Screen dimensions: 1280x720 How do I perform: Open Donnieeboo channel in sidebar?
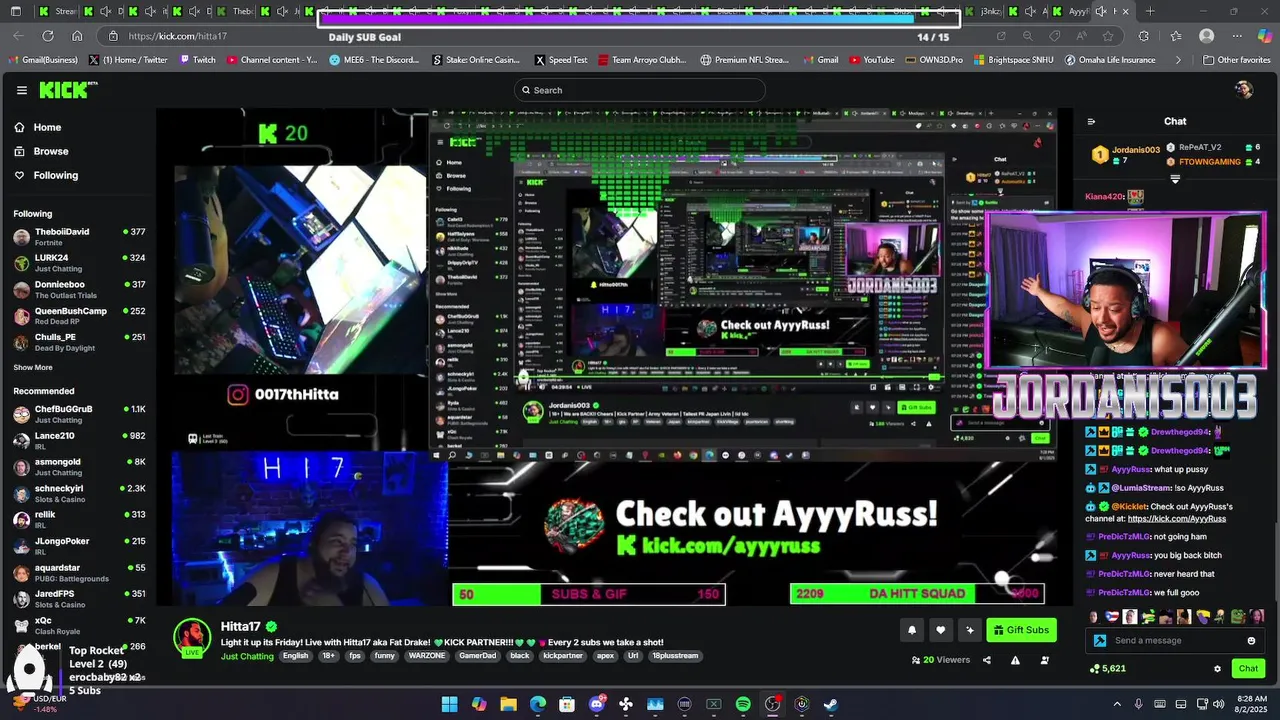tap(79, 289)
